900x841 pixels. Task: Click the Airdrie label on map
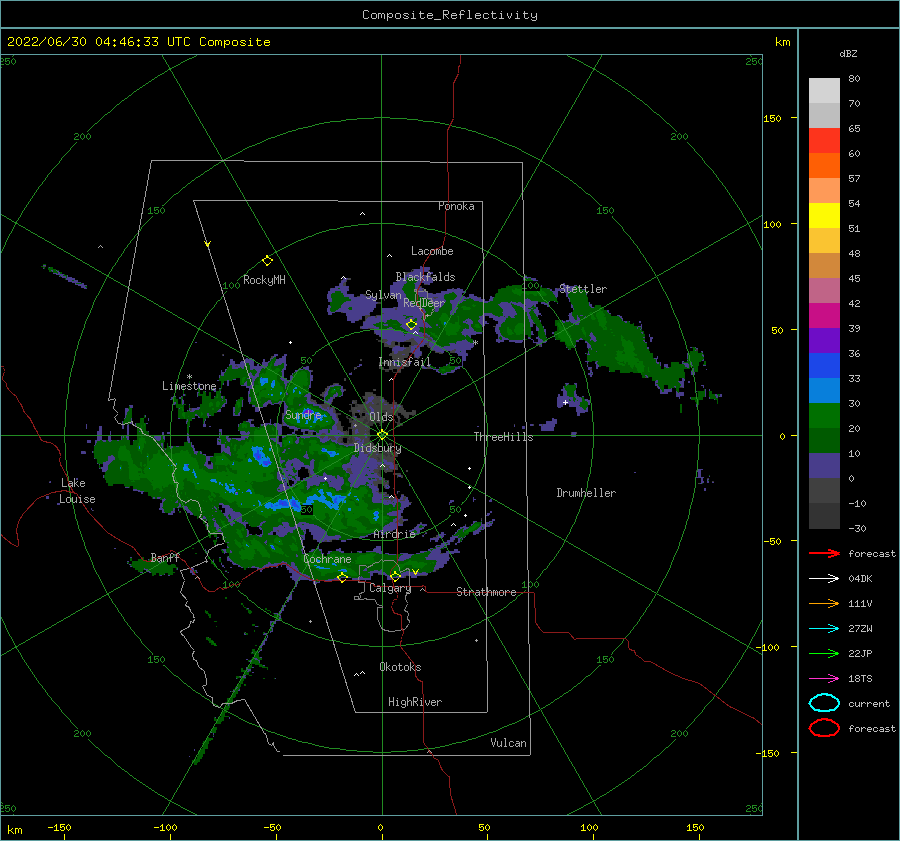(394, 534)
